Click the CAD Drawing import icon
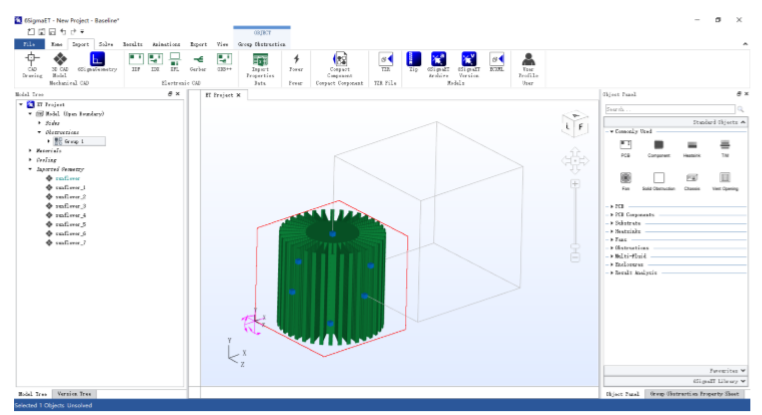The image size is (762, 415). 33,63
